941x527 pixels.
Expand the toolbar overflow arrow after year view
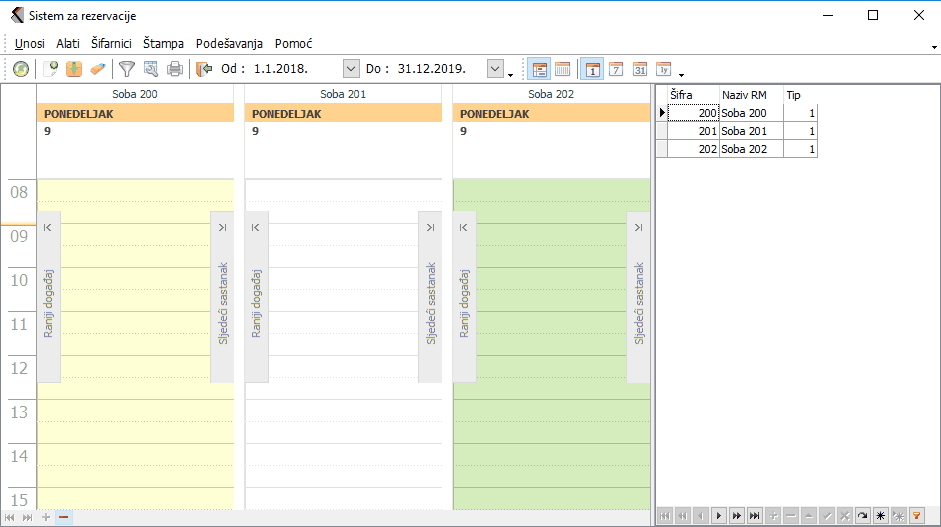coord(681,74)
